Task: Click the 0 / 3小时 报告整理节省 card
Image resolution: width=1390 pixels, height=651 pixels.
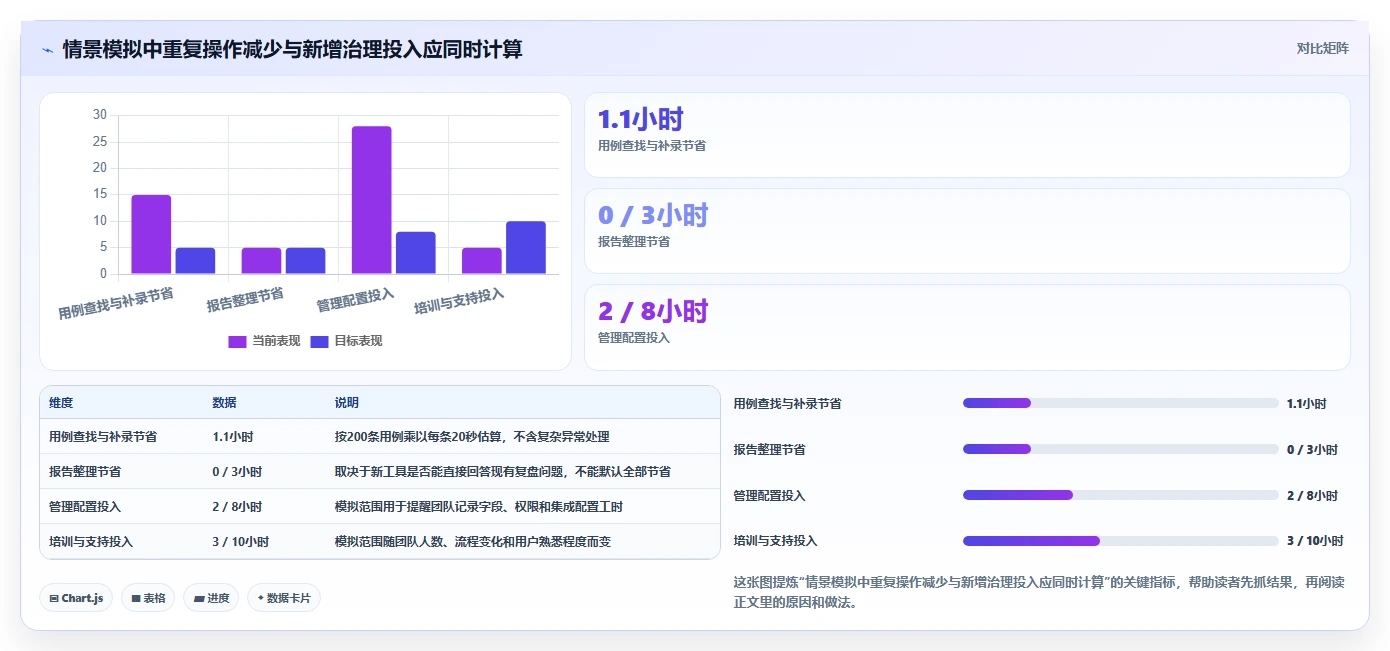Action: point(967,231)
